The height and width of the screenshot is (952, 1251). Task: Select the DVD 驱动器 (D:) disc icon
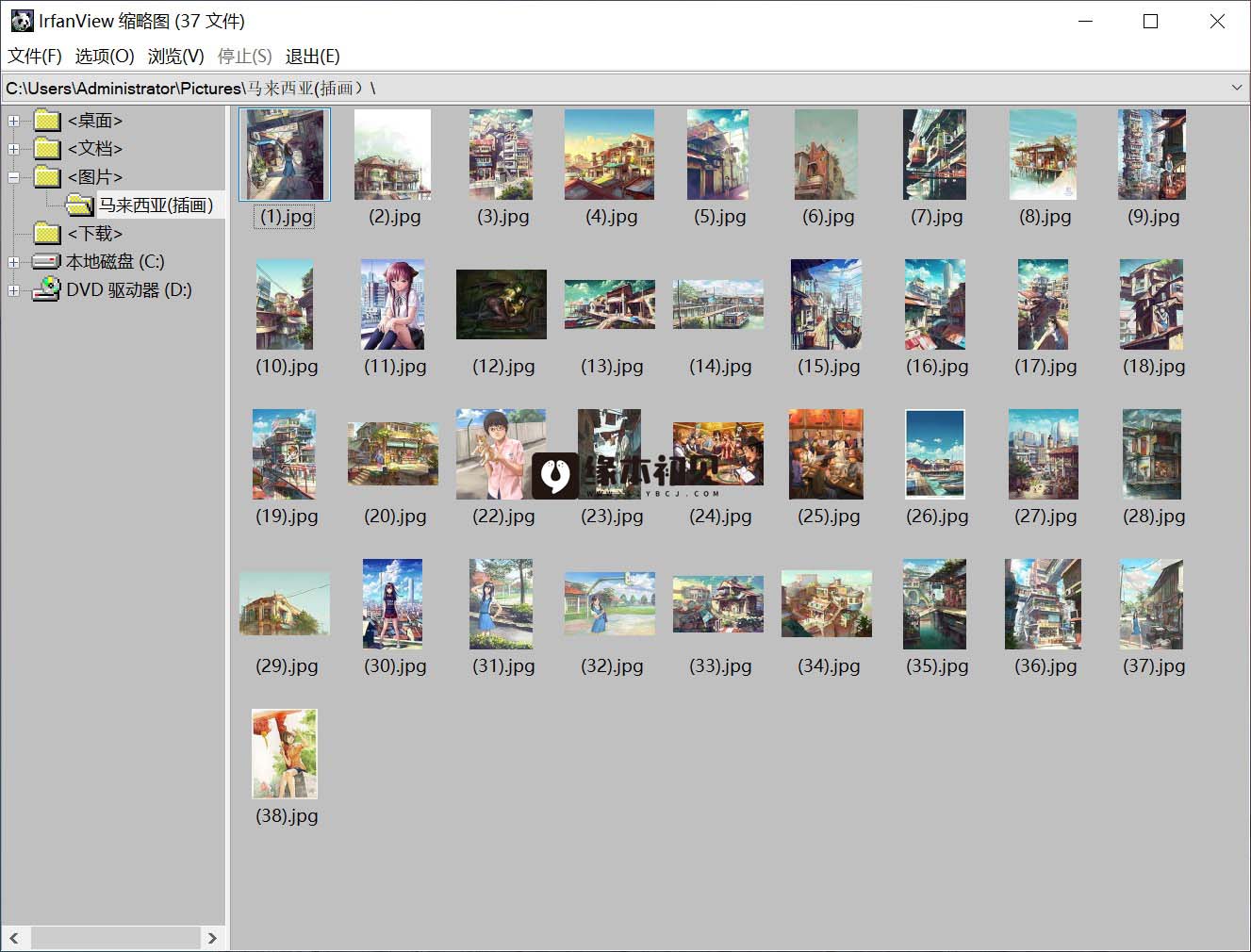coord(46,289)
